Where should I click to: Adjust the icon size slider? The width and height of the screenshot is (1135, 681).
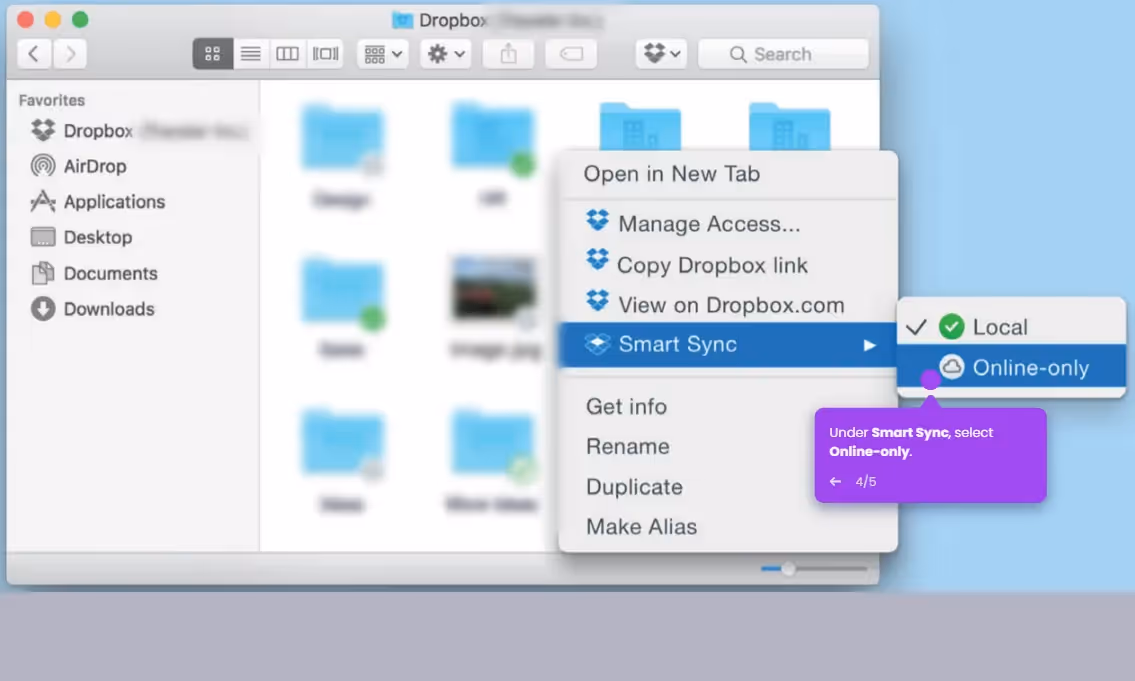coord(814,569)
